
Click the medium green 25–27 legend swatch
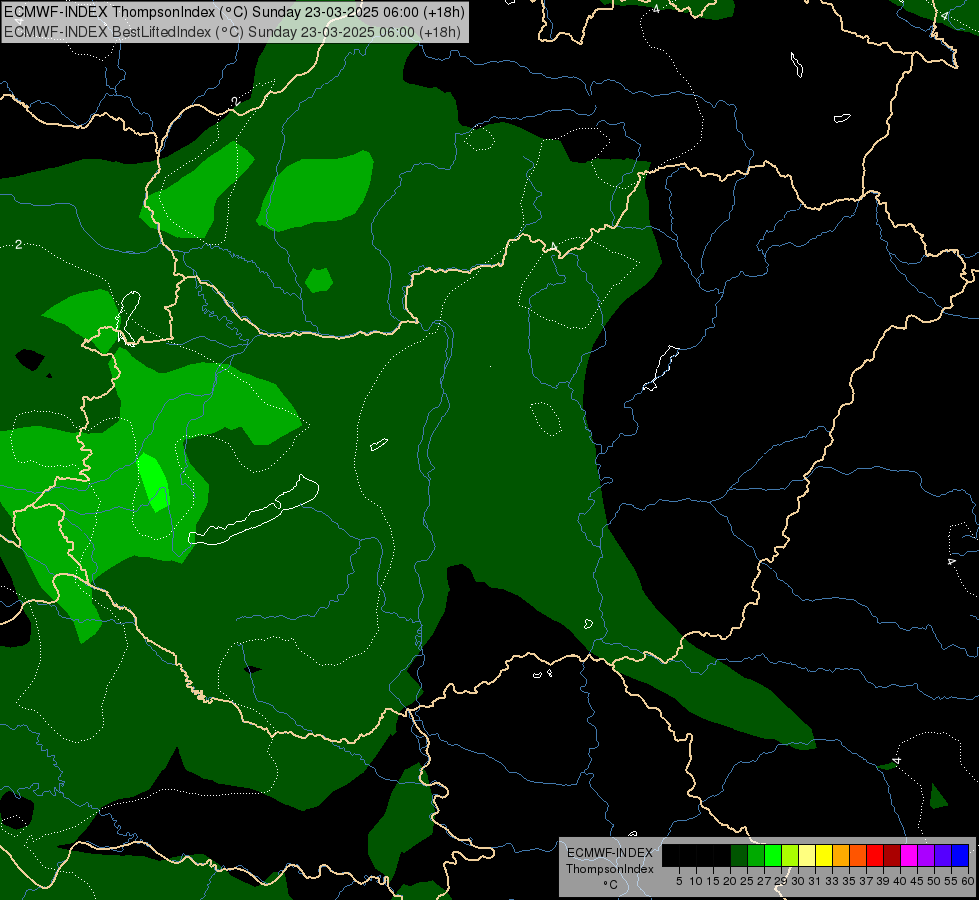(x=756, y=855)
